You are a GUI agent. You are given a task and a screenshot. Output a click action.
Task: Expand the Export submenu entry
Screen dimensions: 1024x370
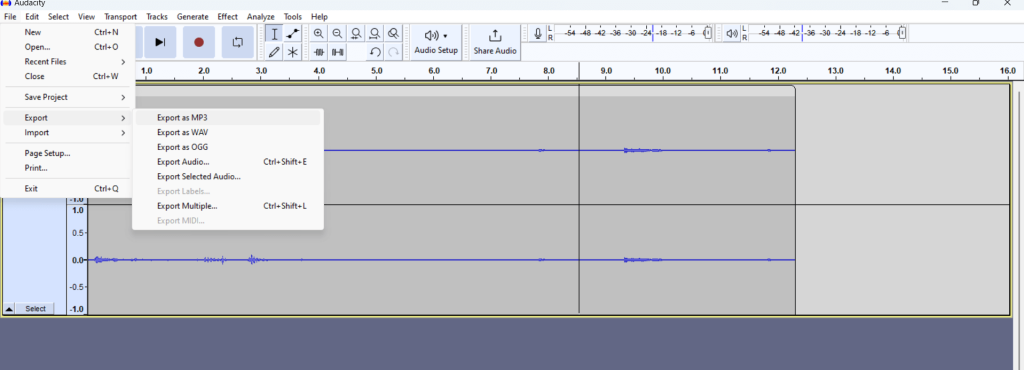(68, 118)
